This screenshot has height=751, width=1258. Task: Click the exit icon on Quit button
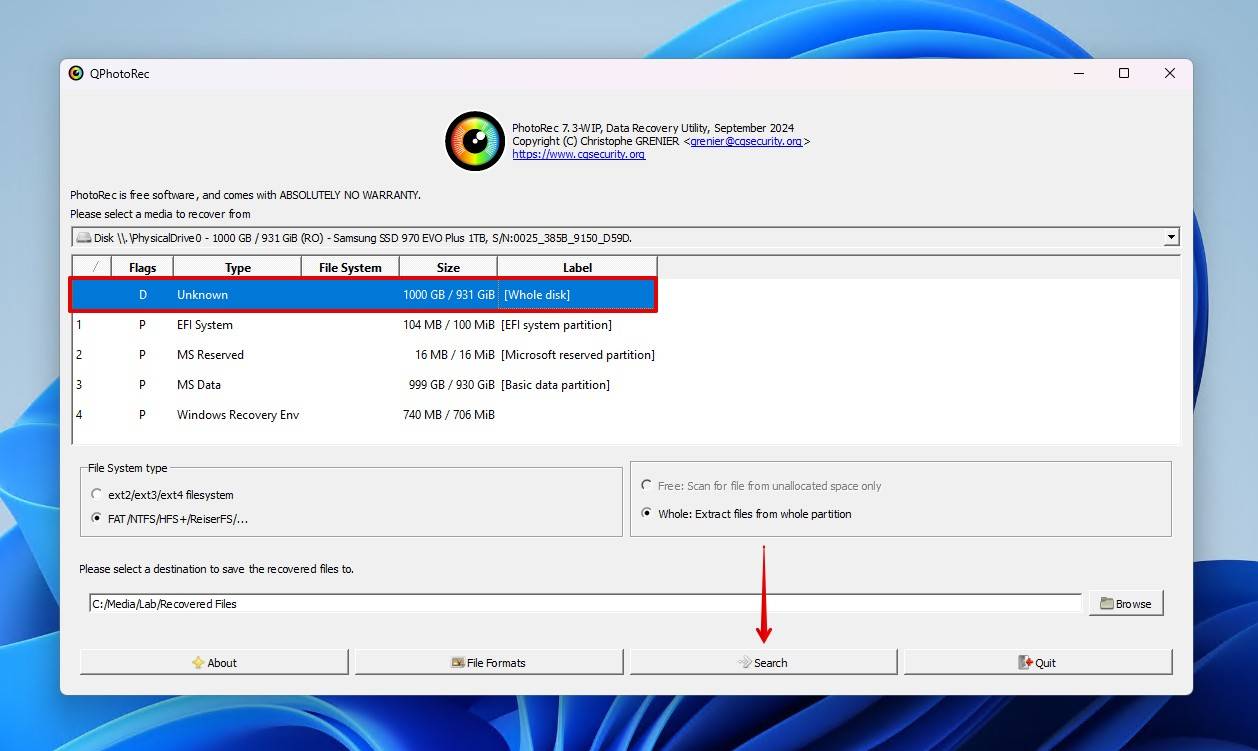1025,662
